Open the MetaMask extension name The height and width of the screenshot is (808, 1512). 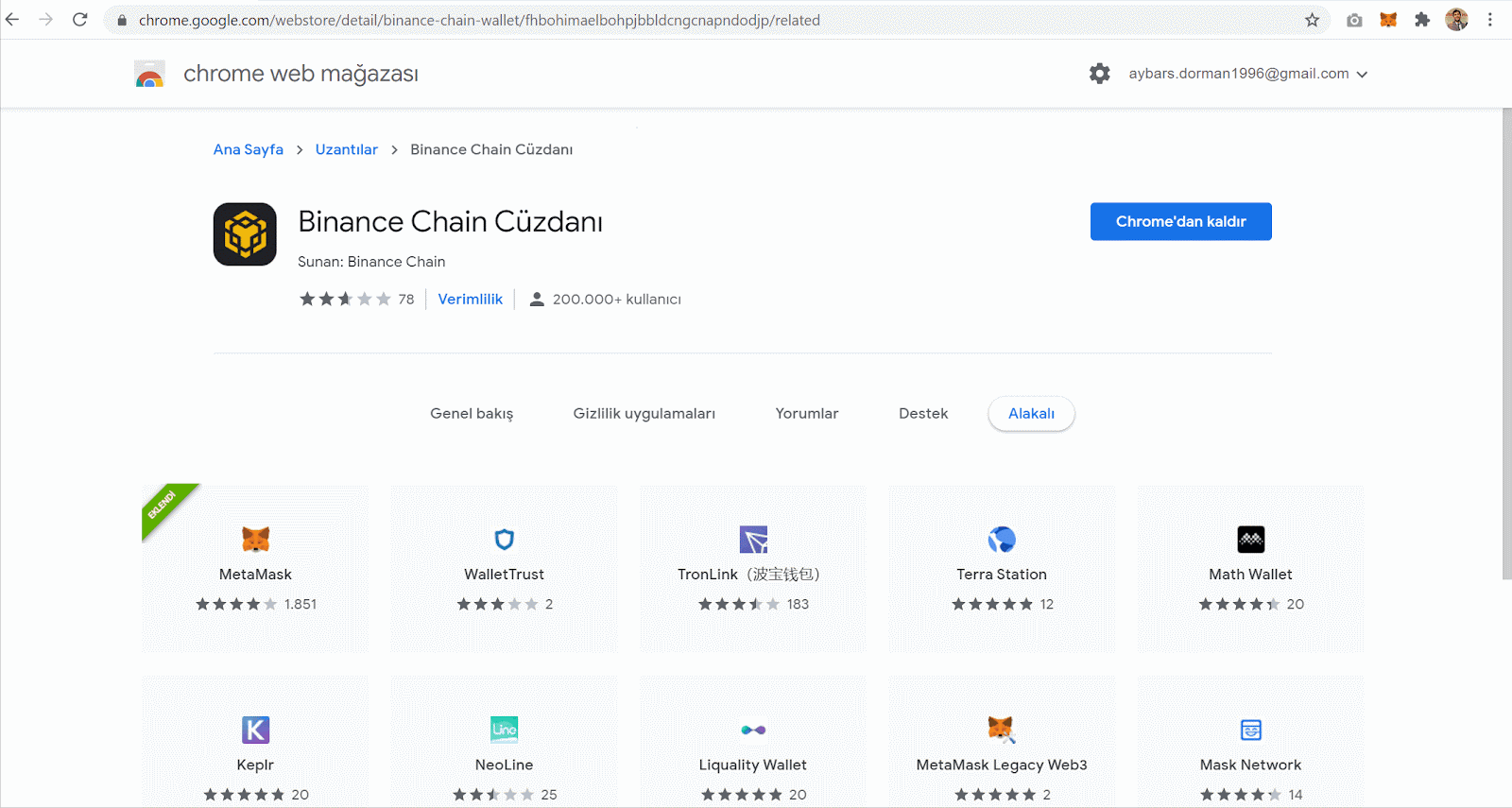[x=255, y=575]
